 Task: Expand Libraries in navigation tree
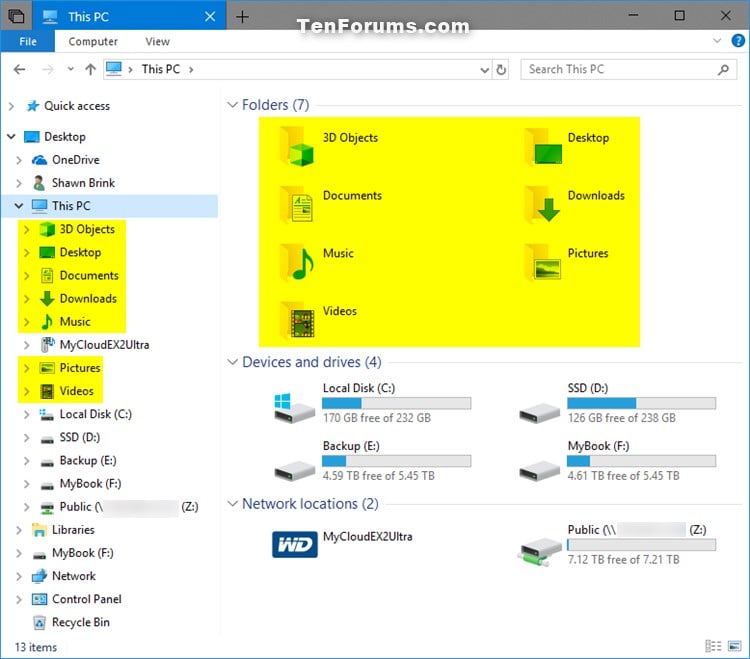[x=19, y=530]
